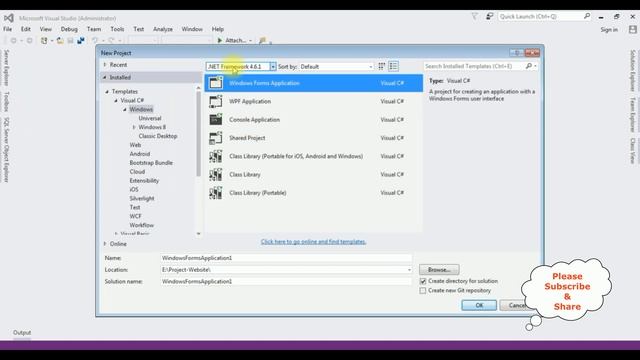
Task: Select the Windows Forms Application template icon
Action: pos(216,83)
